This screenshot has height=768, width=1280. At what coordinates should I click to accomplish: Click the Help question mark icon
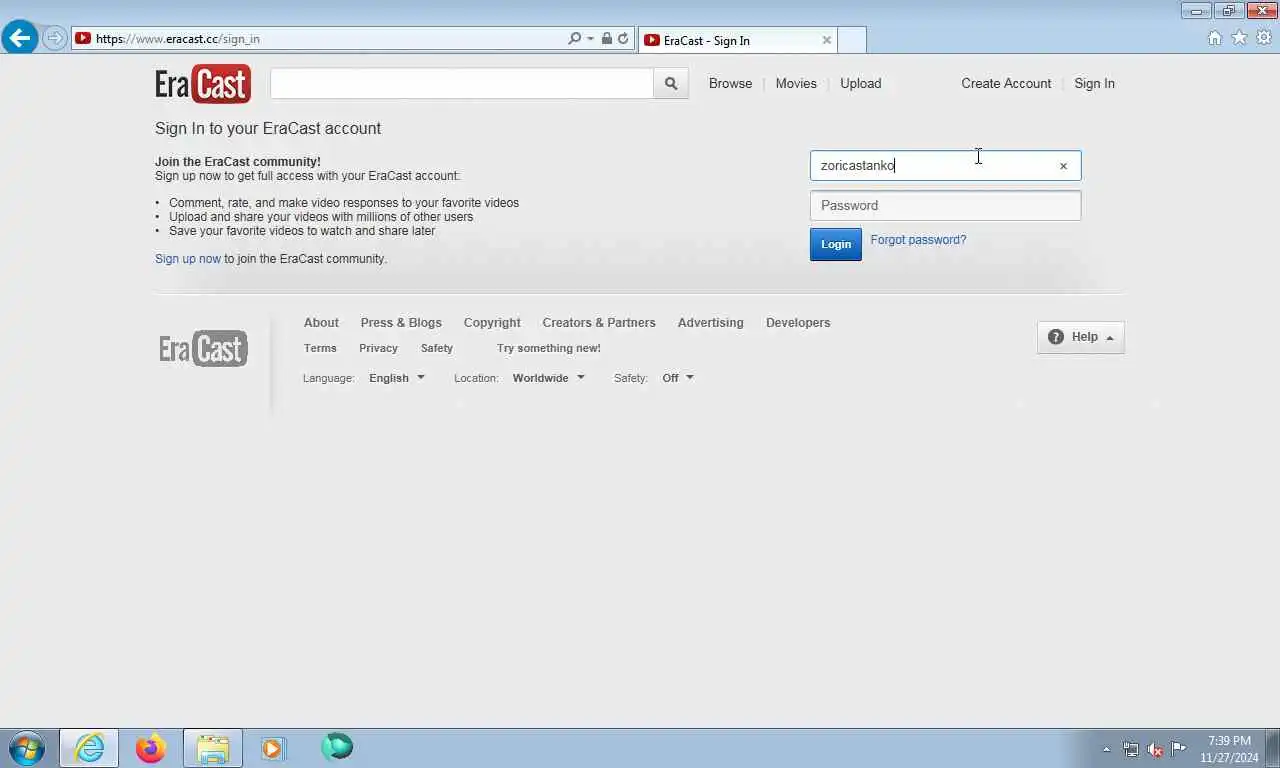[x=1056, y=337]
